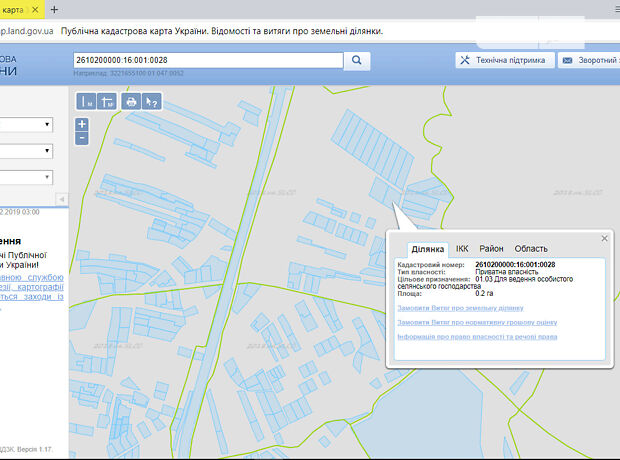Switch to the ІКК tab

point(462,248)
